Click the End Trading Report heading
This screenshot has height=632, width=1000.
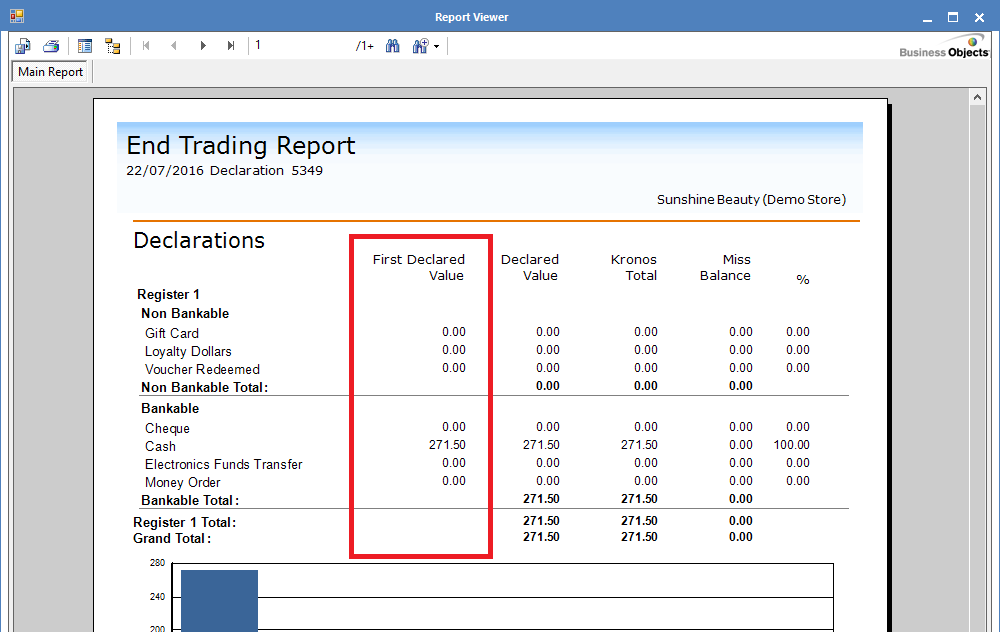pos(240,145)
